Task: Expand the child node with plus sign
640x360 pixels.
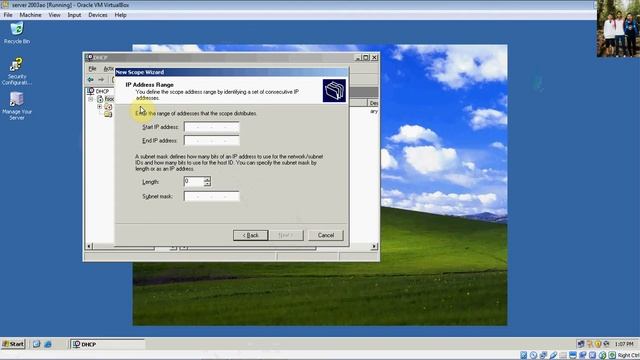Action: pyautogui.click(x=99, y=107)
